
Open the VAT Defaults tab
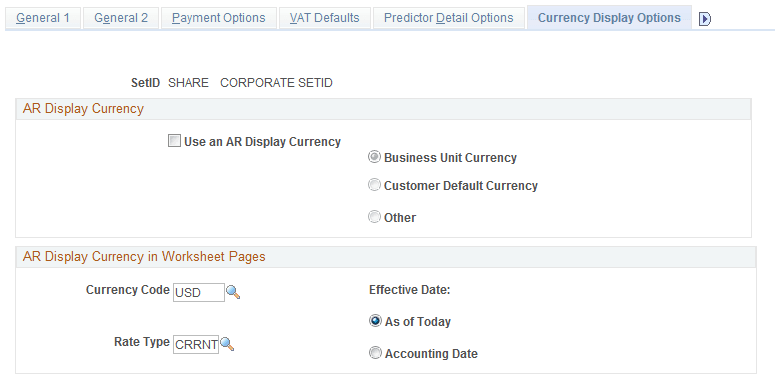[324, 18]
